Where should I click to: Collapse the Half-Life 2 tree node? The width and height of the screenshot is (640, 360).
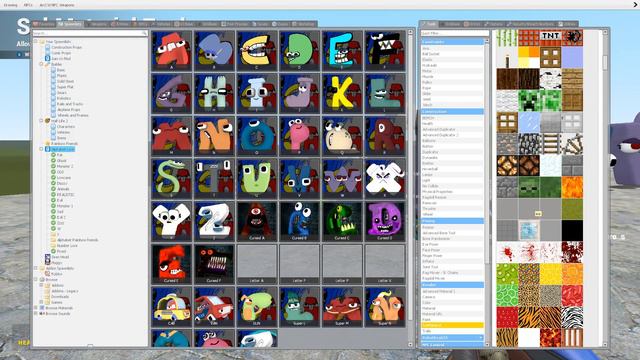(41, 121)
